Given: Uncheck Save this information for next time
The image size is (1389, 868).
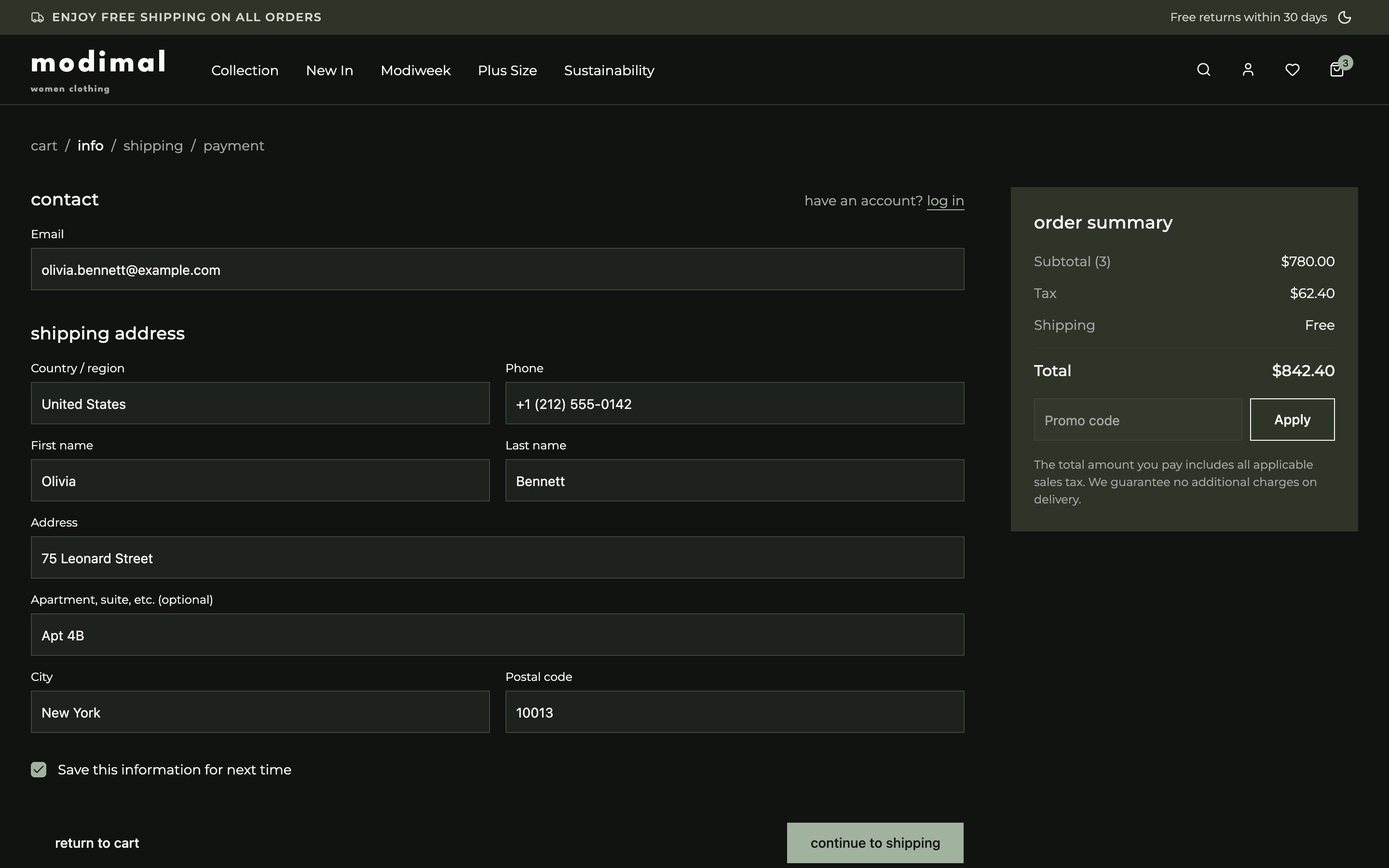Looking at the screenshot, I should click(39, 769).
